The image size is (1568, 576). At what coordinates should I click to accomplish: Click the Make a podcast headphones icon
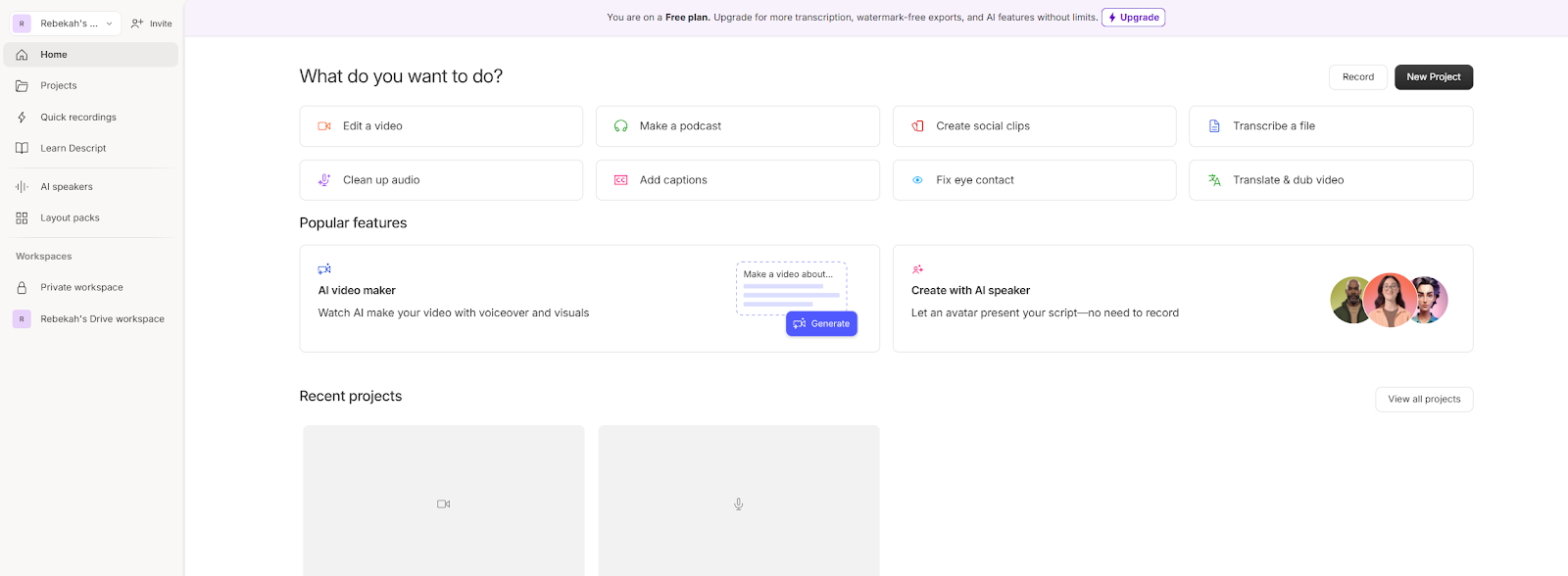pos(620,126)
